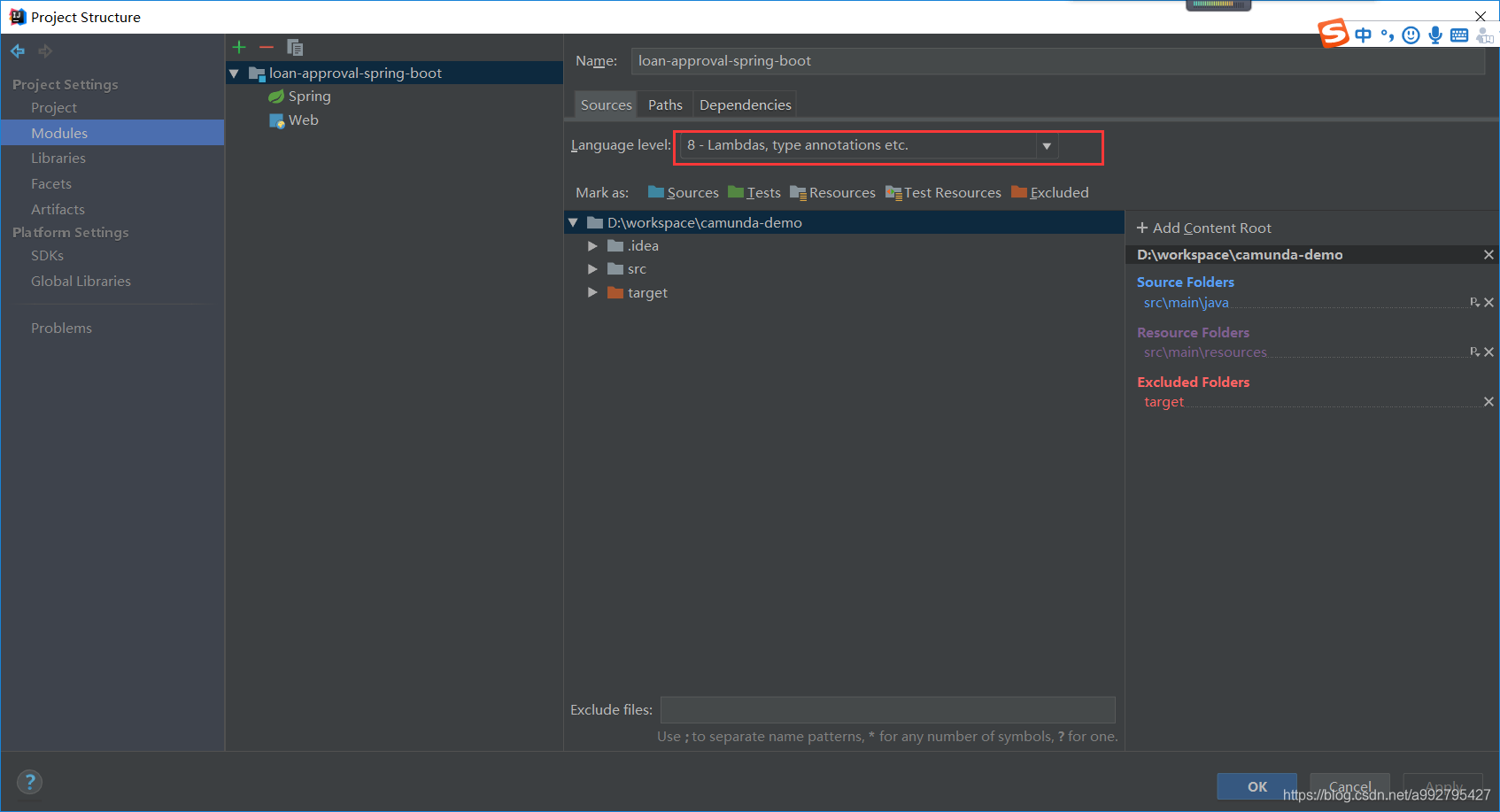Screen dimensions: 1500x812
Task: Mark folder as Excluded
Action: pyautogui.click(x=1049, y=192)
